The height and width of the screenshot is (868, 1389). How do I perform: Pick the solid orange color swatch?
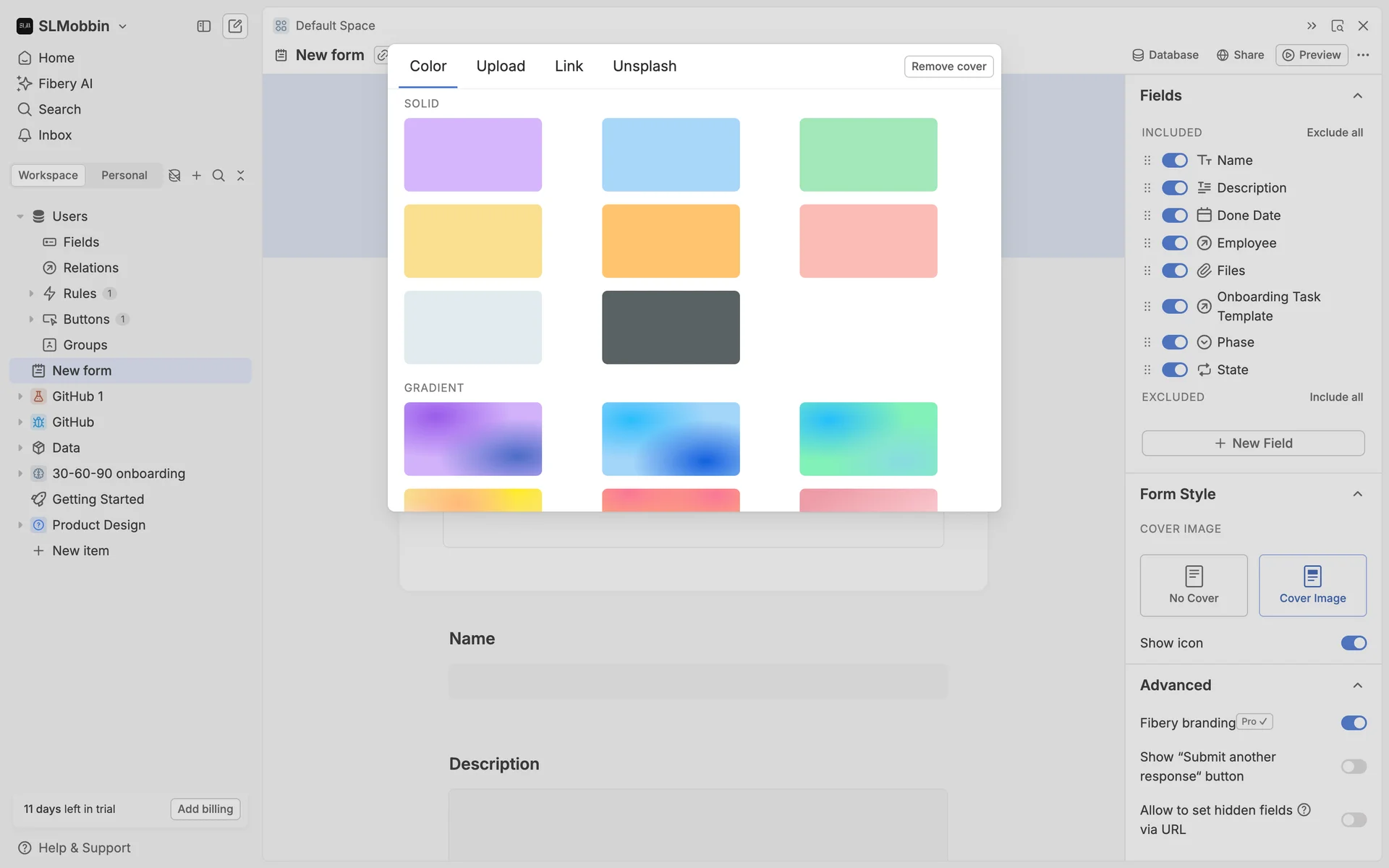(x=670, y=241)
